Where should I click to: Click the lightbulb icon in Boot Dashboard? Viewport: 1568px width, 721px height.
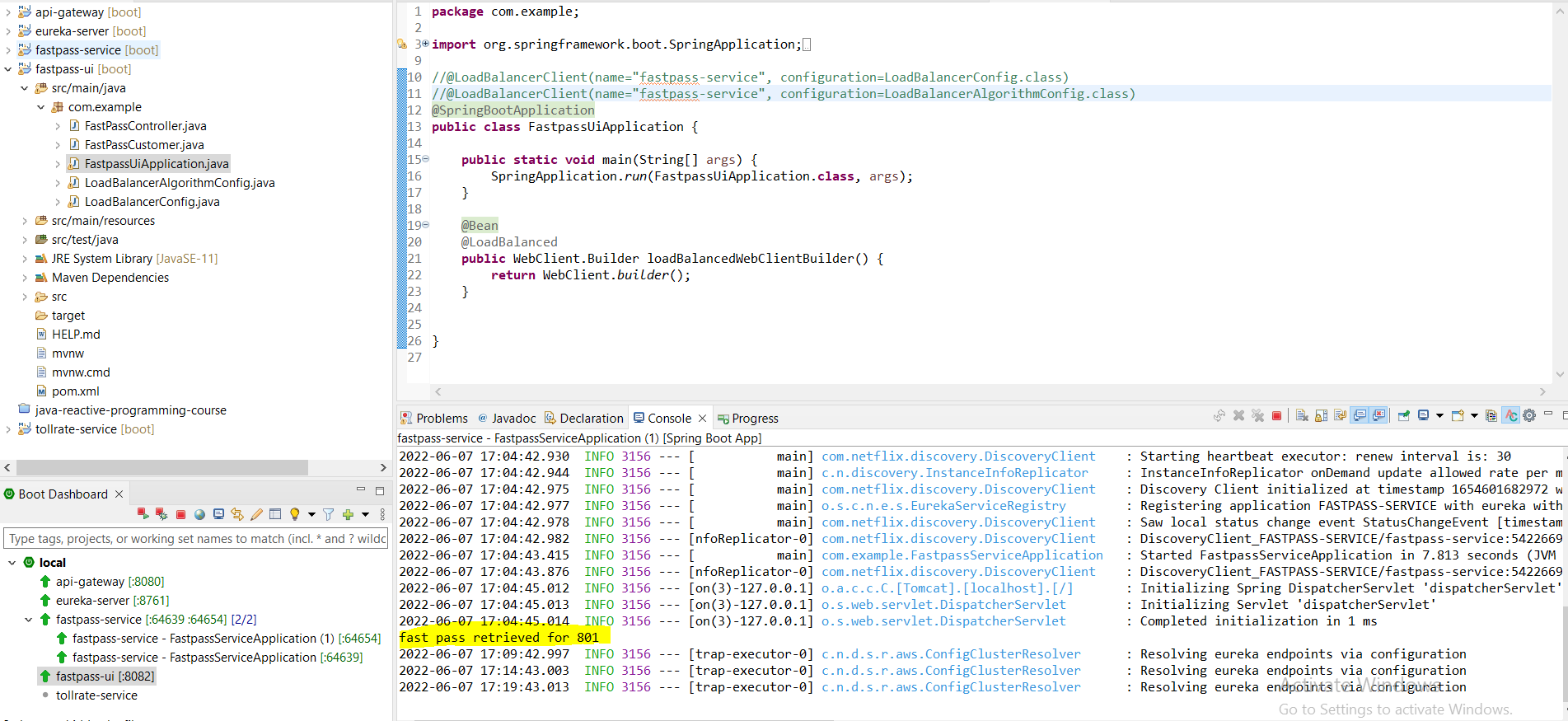tap(295, 514)
